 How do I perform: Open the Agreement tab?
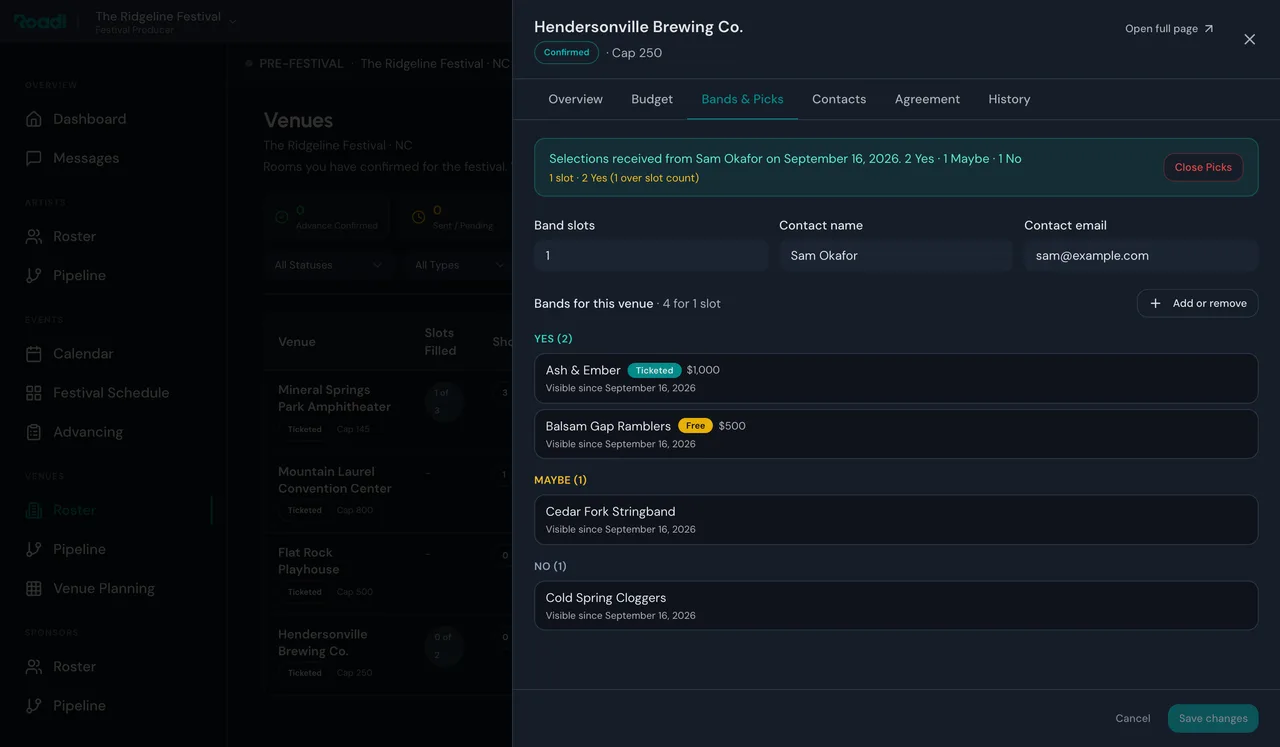click(927, 99)
